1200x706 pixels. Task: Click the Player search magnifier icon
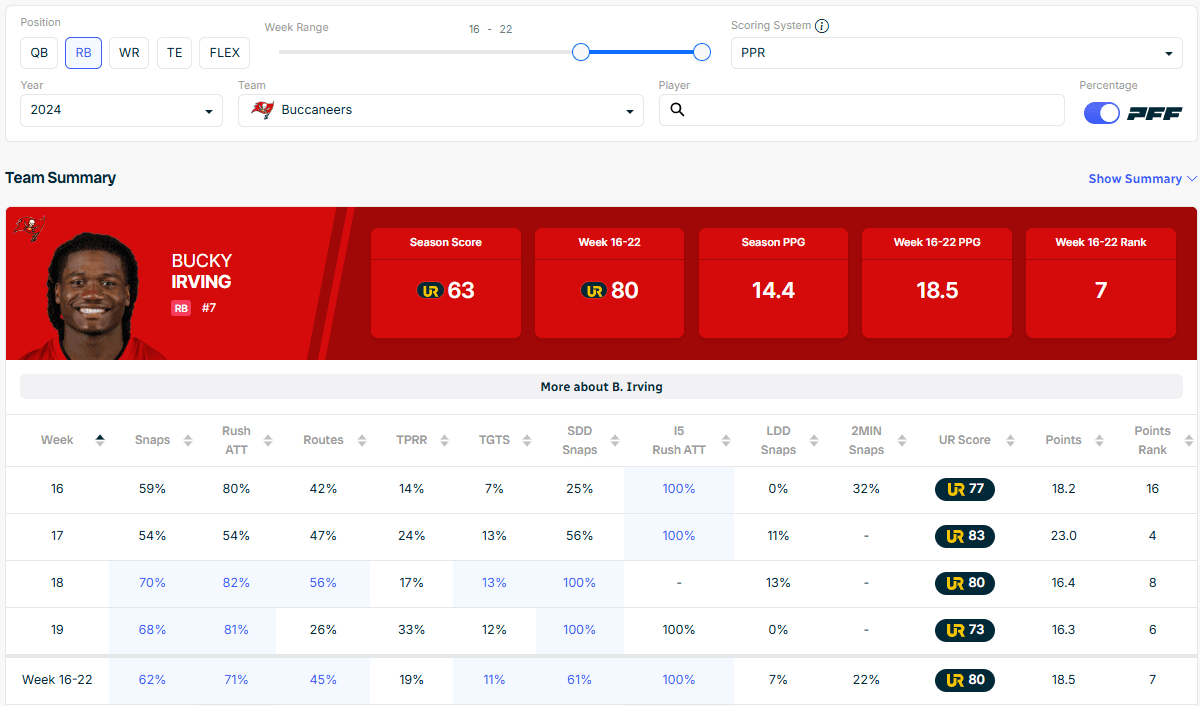(x=677, y=110)
